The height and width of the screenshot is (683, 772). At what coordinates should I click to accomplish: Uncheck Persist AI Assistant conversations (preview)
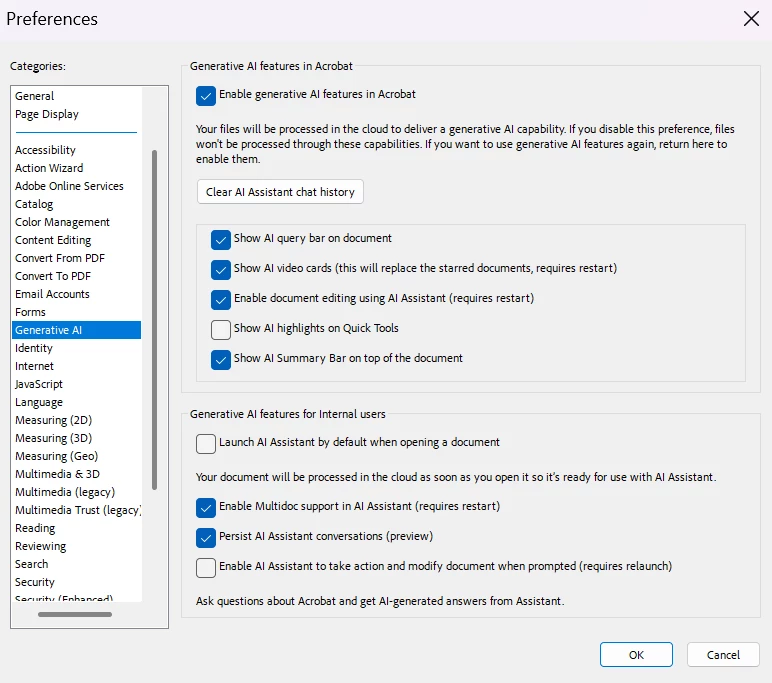[x=205, y=538]
